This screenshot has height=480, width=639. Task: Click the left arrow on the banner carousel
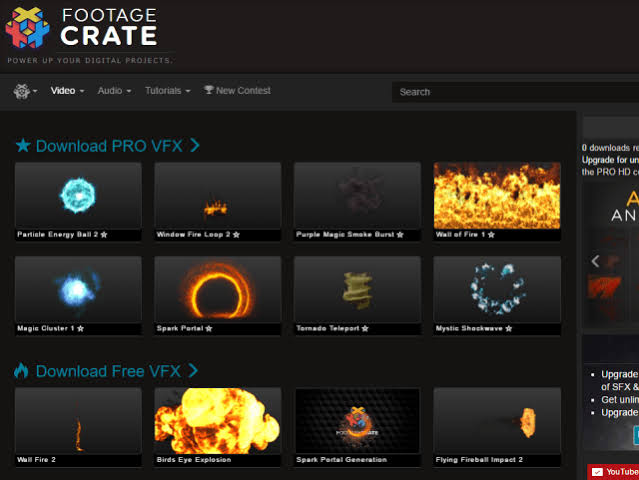coord(596,261)
